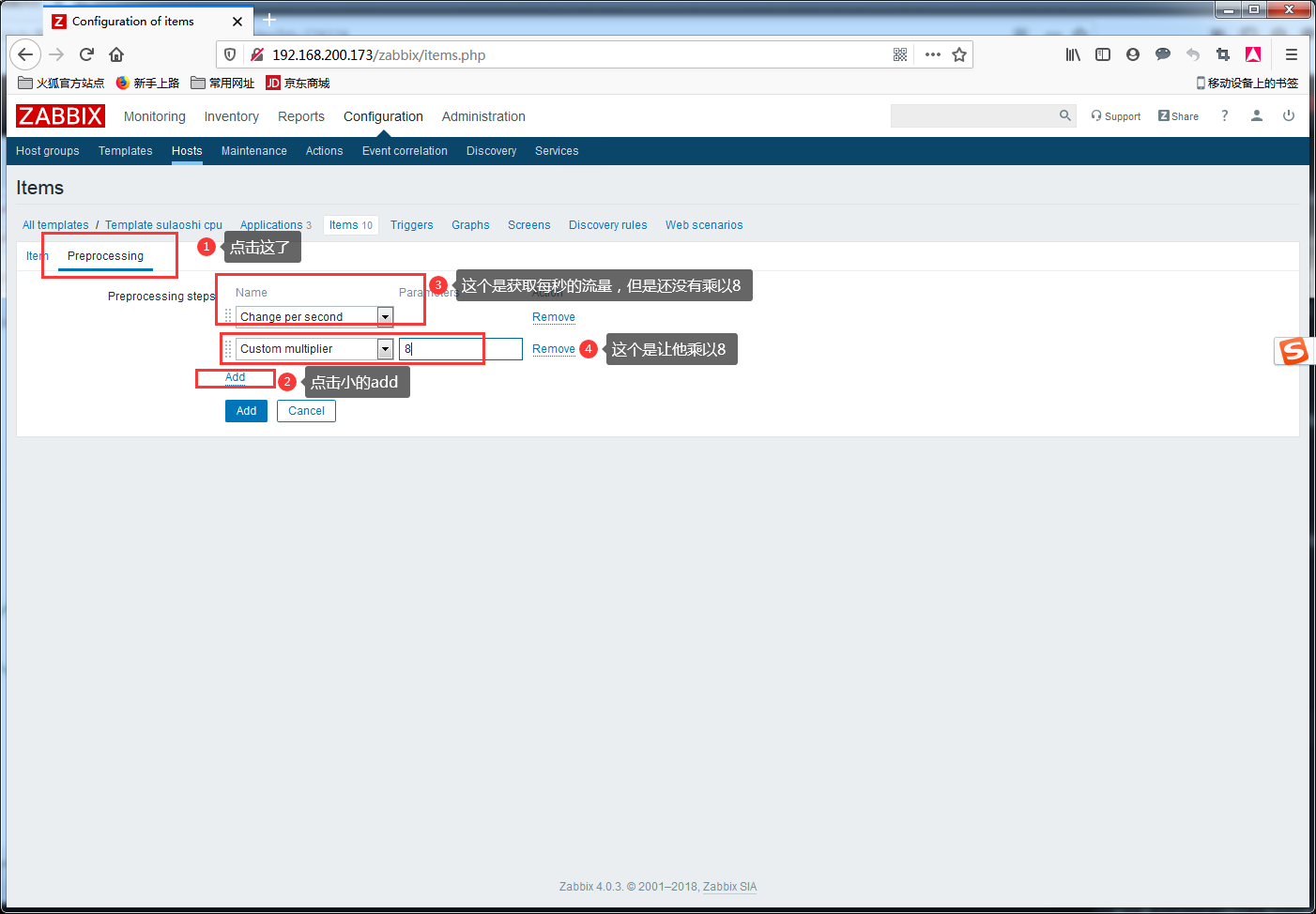1316x914 pixels.
Task: Click the Zabbix logo
Action: point(60,115)
